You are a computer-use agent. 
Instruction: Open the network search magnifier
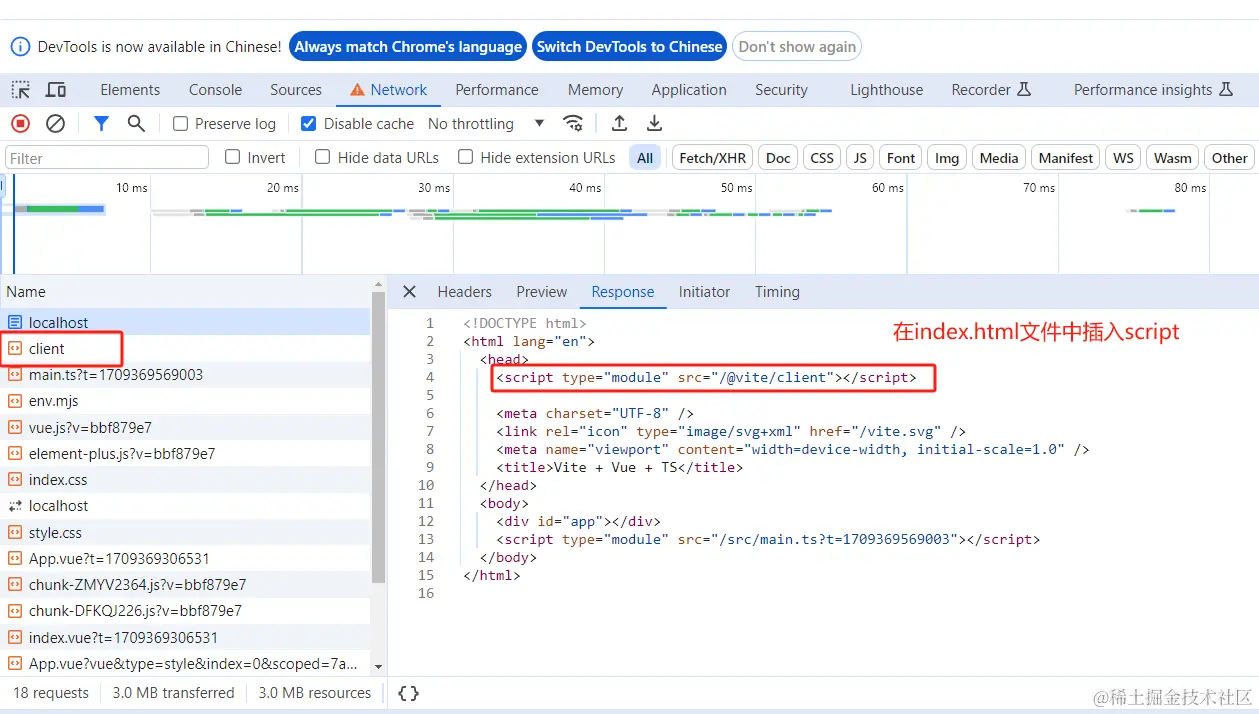[x=136, y=124]
